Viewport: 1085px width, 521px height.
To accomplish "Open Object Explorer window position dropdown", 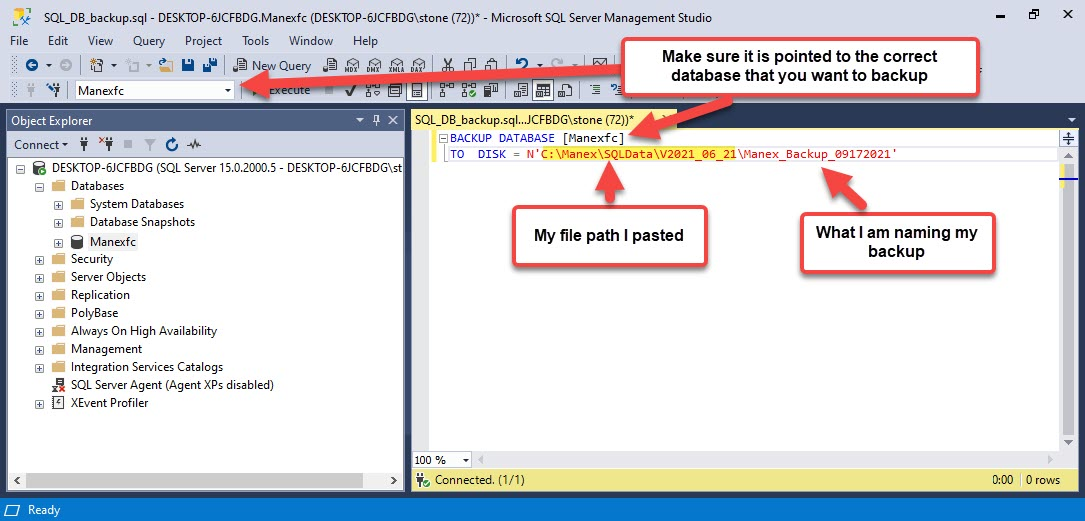I will (x=360, y=120).
